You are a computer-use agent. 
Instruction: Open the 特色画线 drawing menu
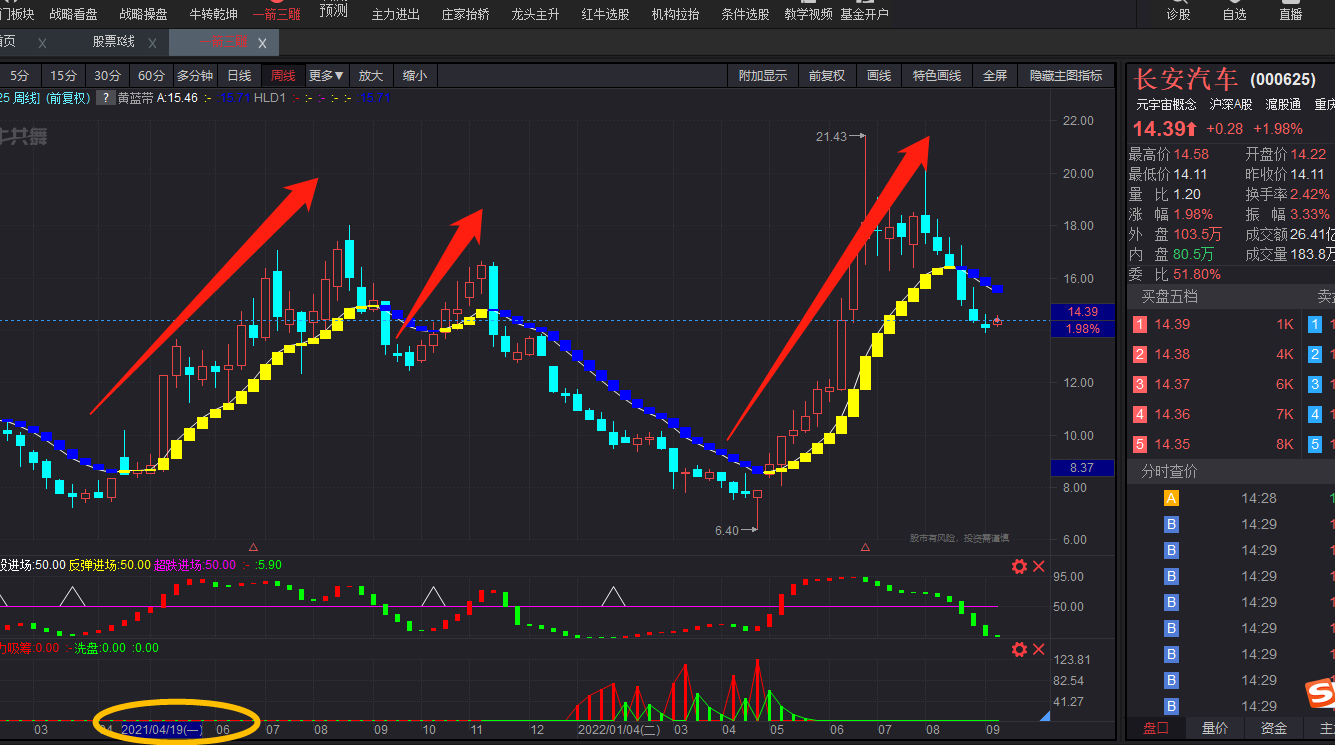[x=936, y=76]
